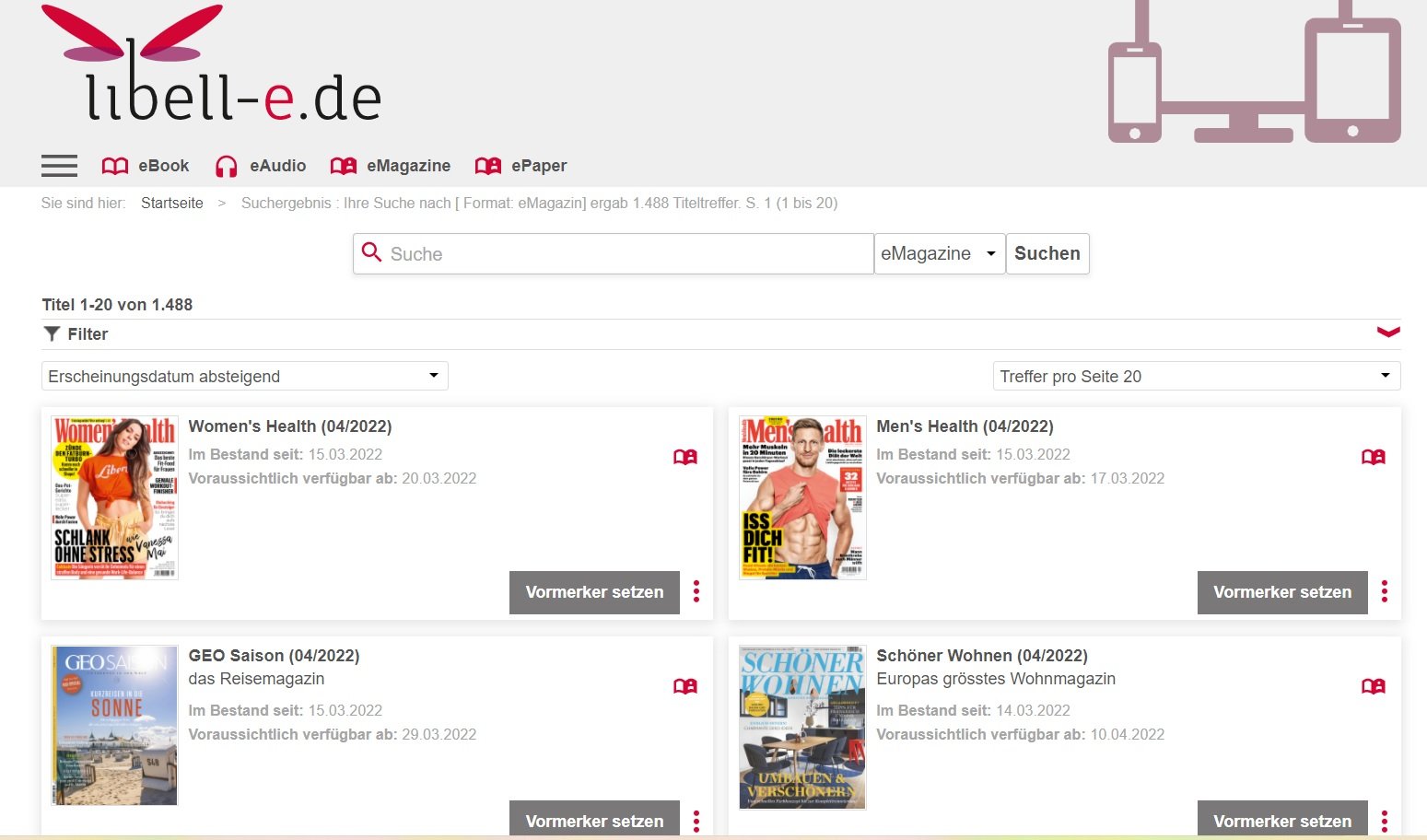
Task: Open more options for Schöner Wohnen
Action: click(x=1385, y=821)
